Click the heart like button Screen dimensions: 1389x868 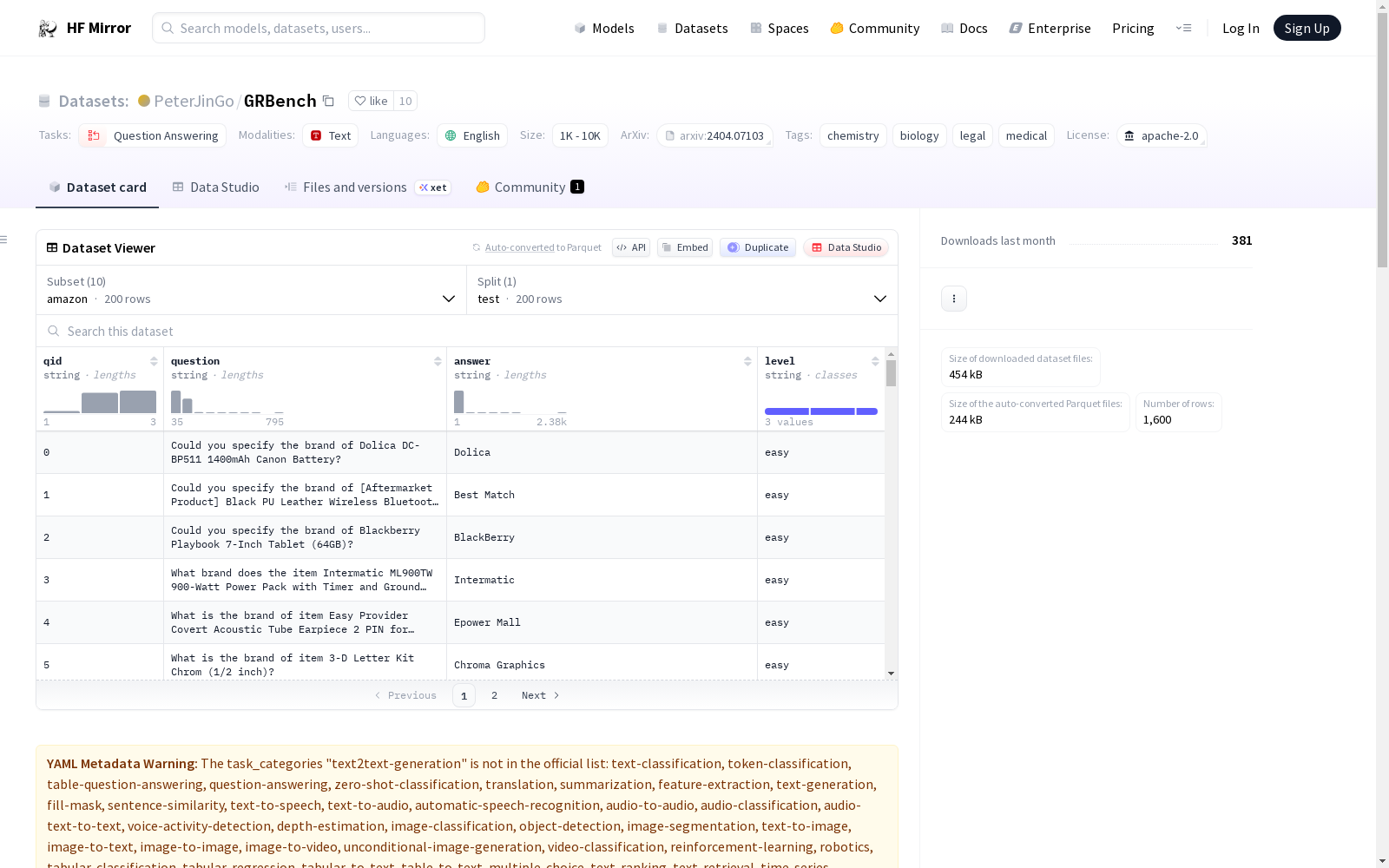(x=371, y=101)
